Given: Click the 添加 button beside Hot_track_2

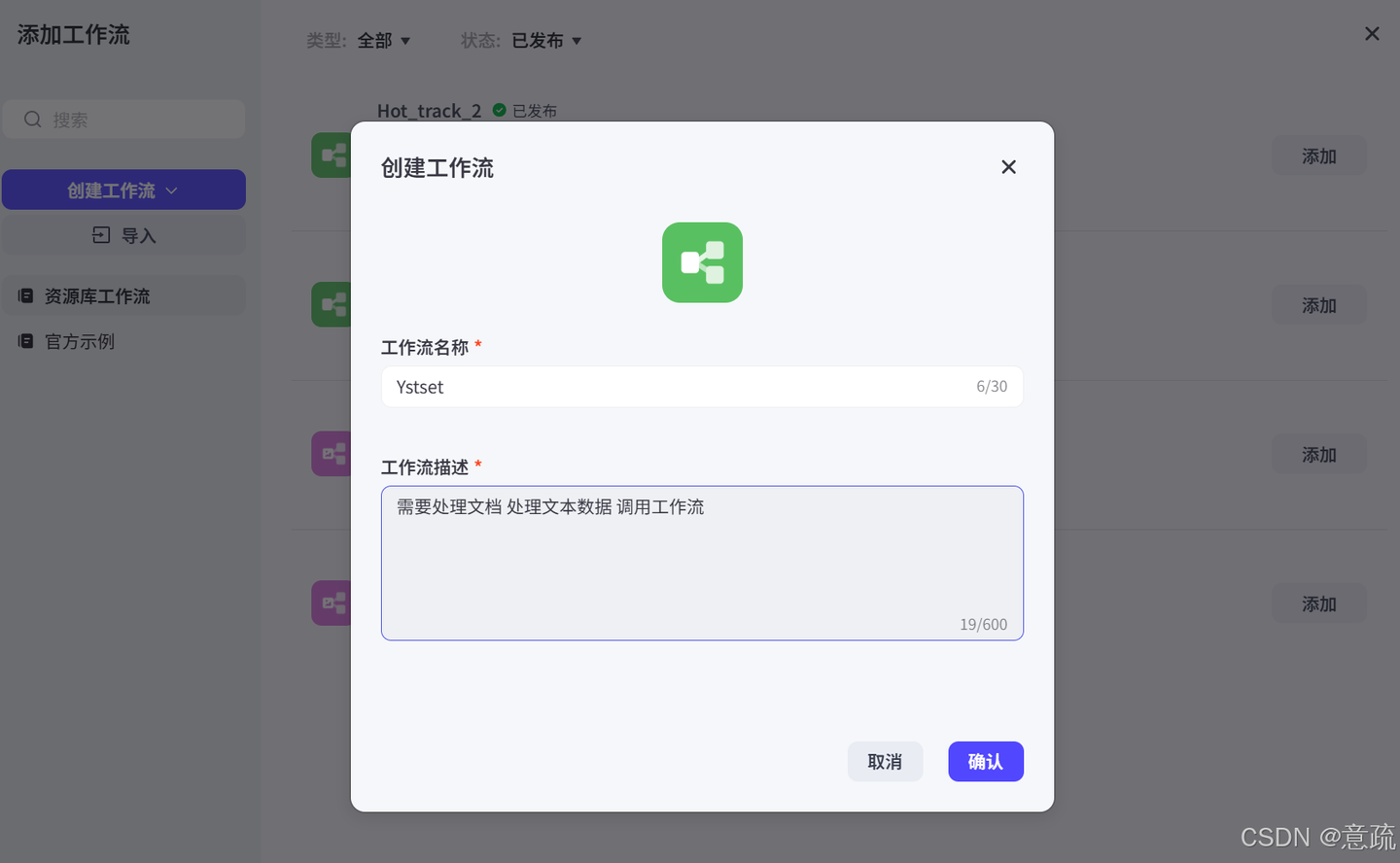Looking at the screenshot, I should (1319, 155).
